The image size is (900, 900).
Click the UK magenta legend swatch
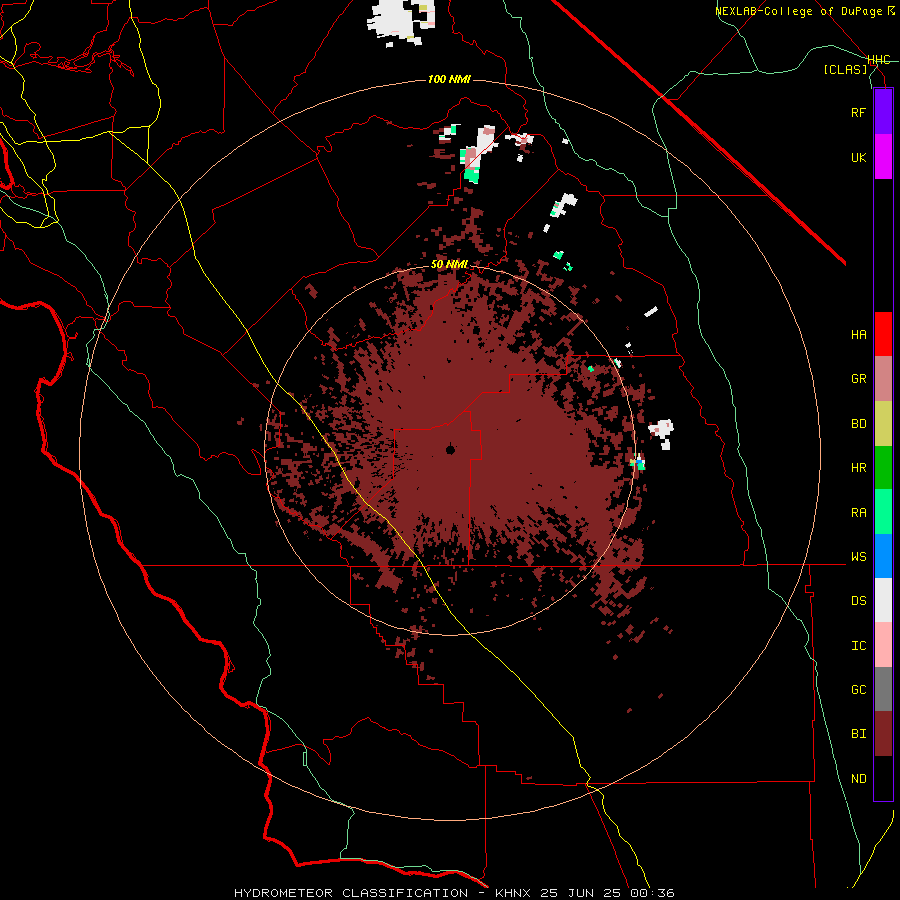[883, 157]
